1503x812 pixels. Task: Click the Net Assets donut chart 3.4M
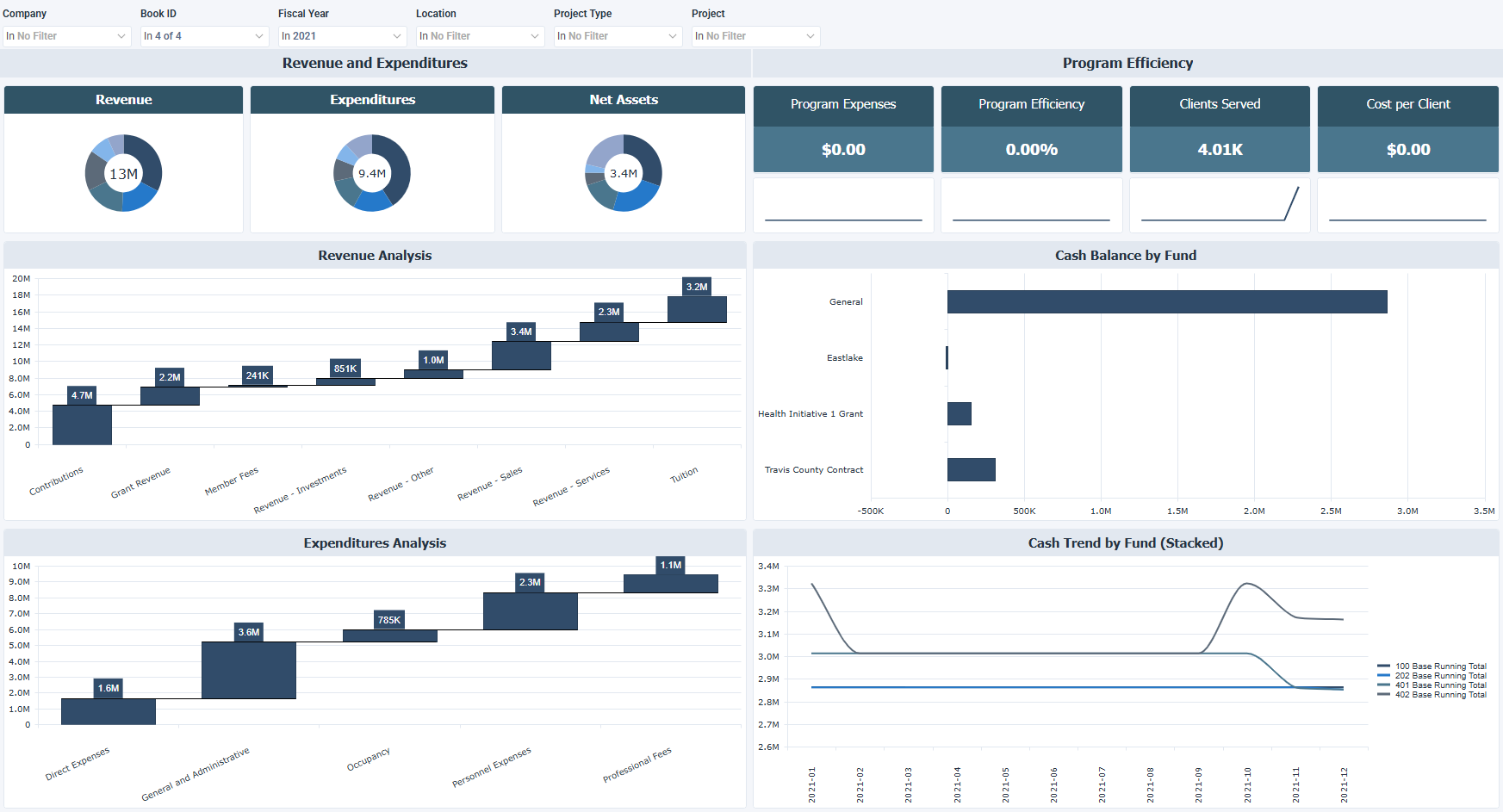point(624,173)
